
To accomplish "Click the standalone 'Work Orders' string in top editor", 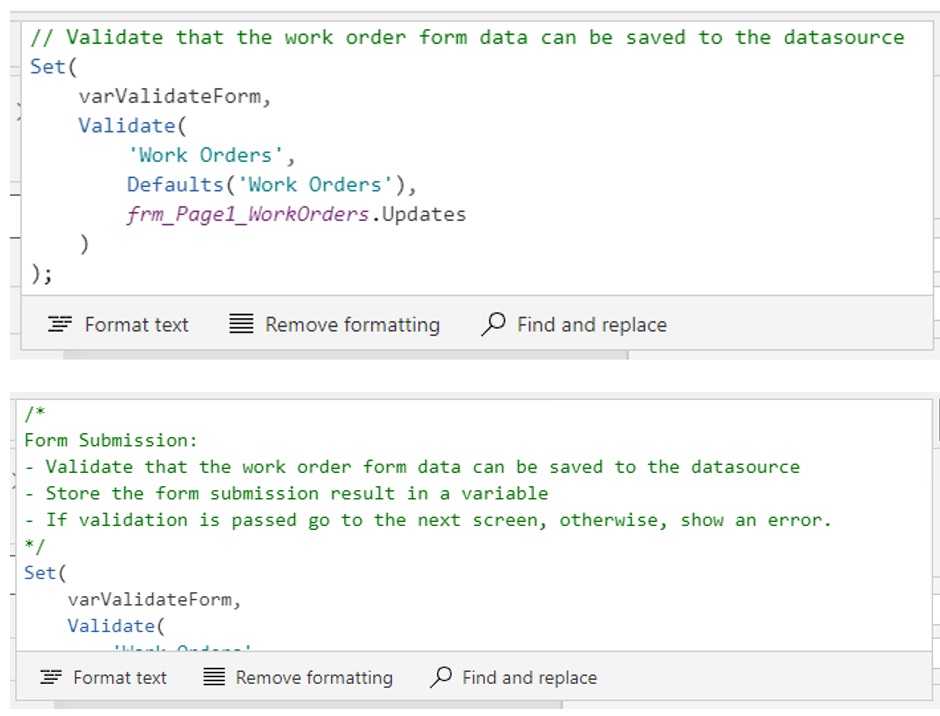I will 205,155.
